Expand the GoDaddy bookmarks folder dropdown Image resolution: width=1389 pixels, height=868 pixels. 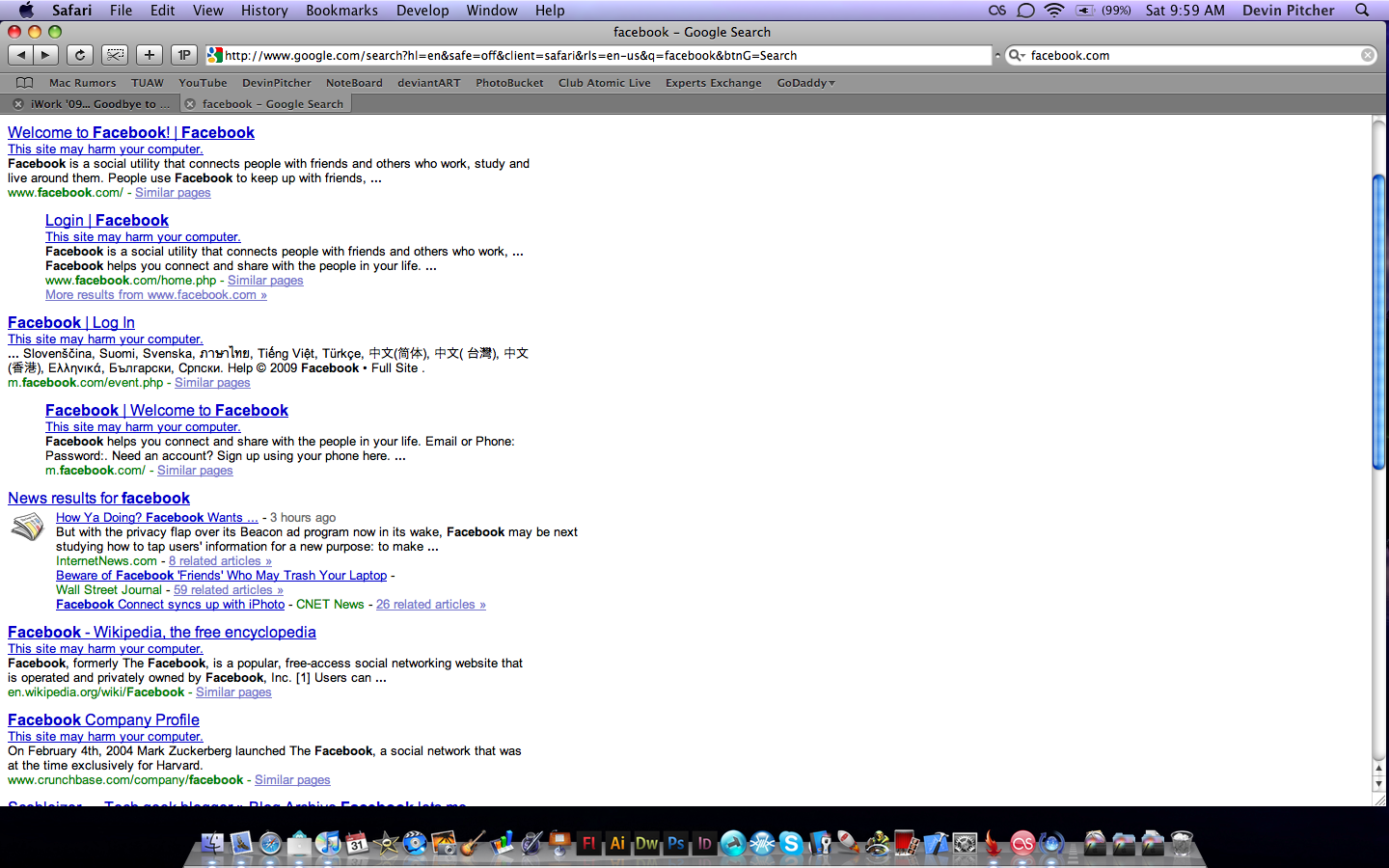[806, 83]
